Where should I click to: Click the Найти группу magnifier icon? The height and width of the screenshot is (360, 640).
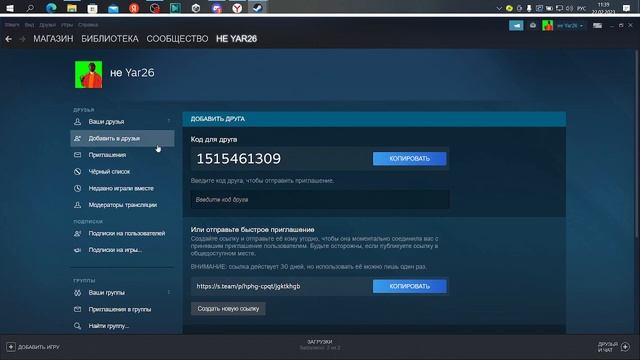click(x=78, y=326)
